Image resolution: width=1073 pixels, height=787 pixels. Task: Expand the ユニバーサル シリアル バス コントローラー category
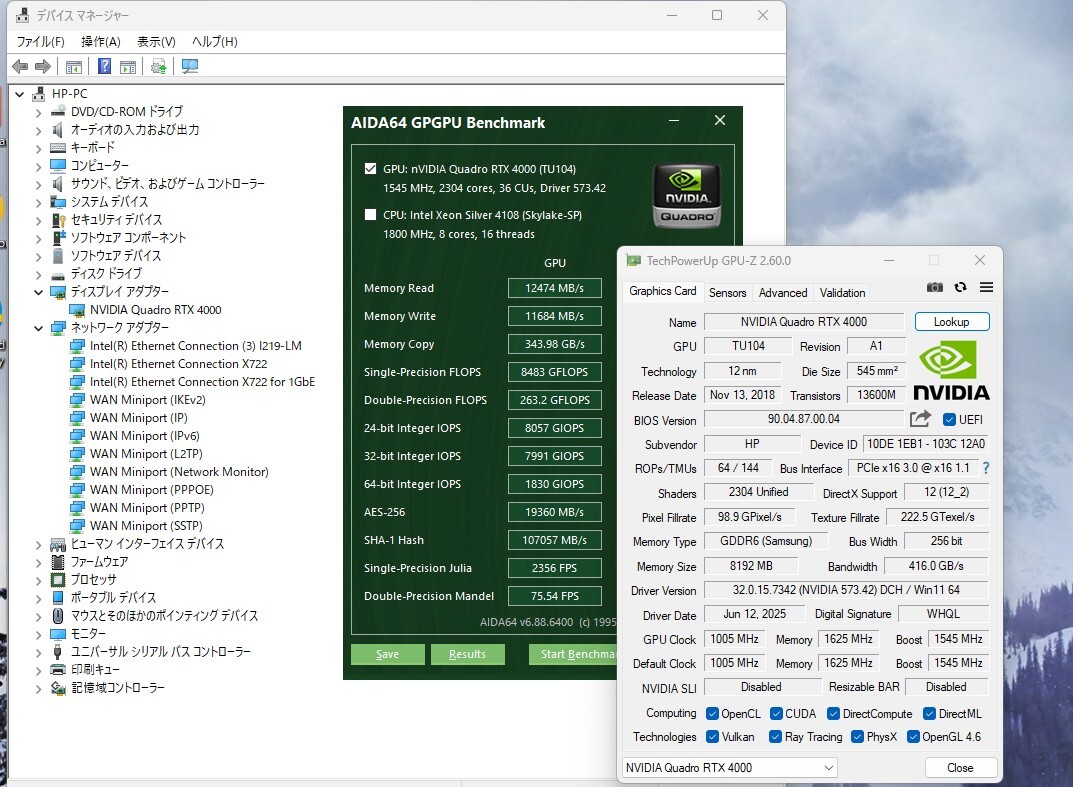tap(38, 653)
